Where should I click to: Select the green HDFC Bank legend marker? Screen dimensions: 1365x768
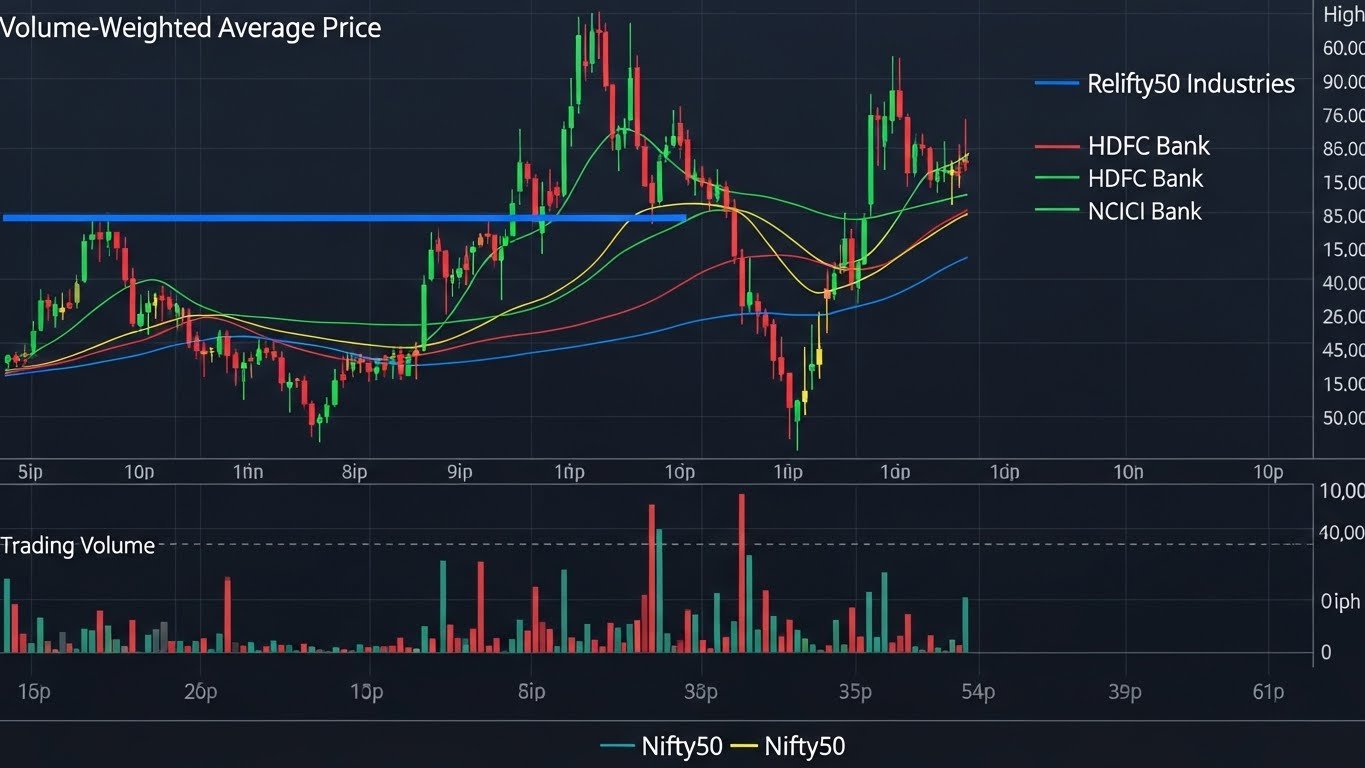pyautogui.click(x=1055, y=178)
